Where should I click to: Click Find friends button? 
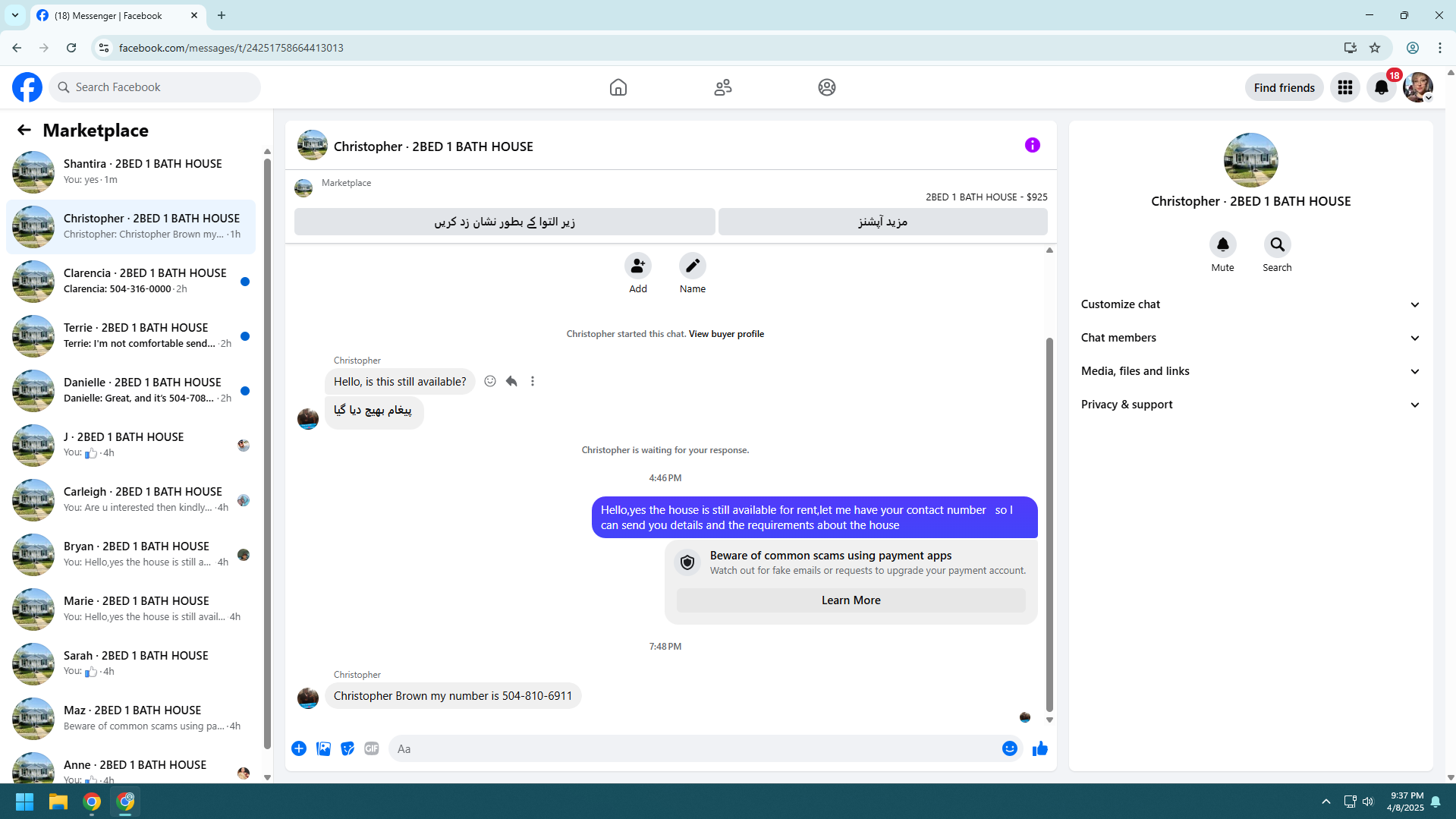1285,87
